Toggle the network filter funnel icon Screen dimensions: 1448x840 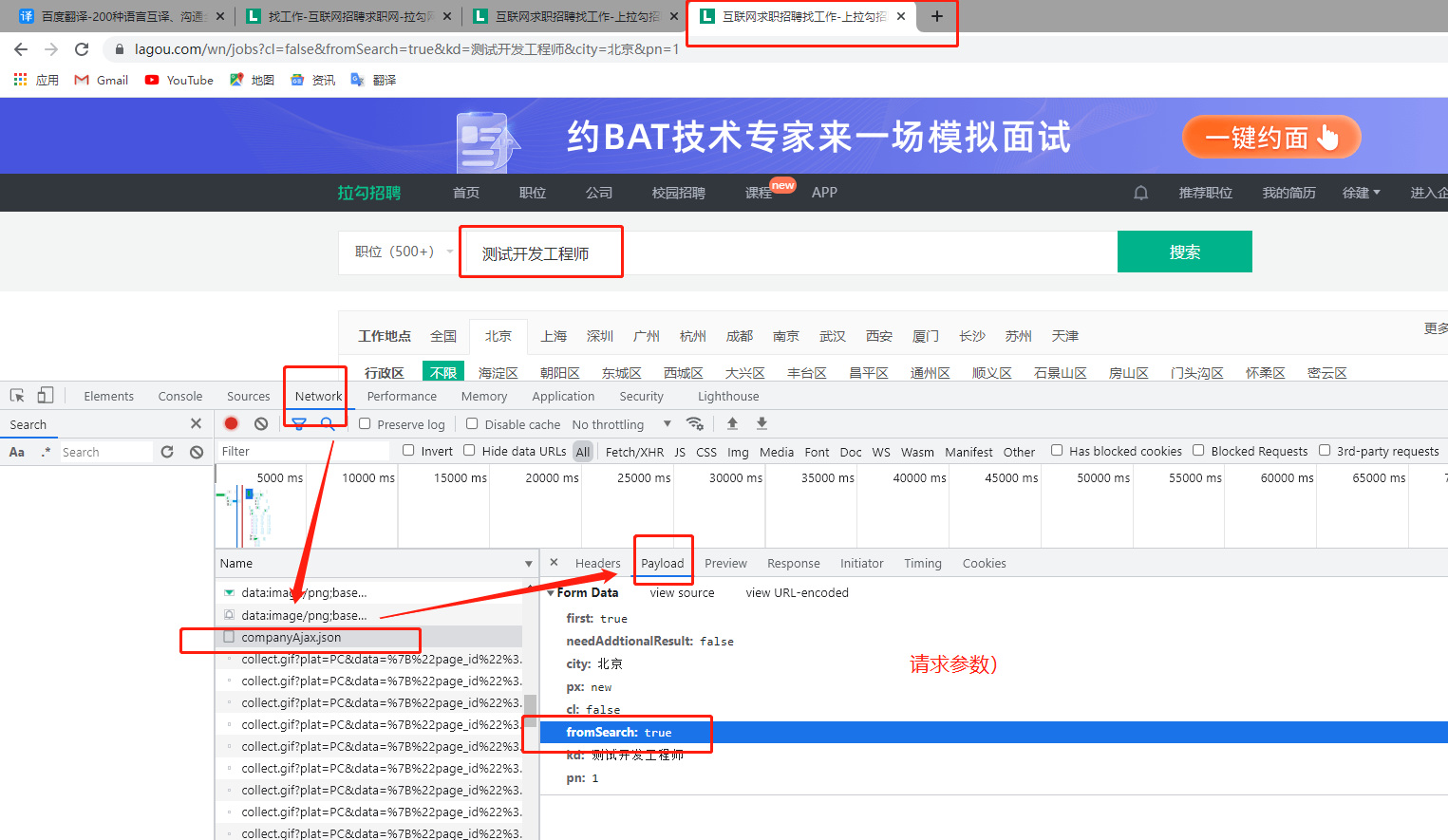[299, 423]
